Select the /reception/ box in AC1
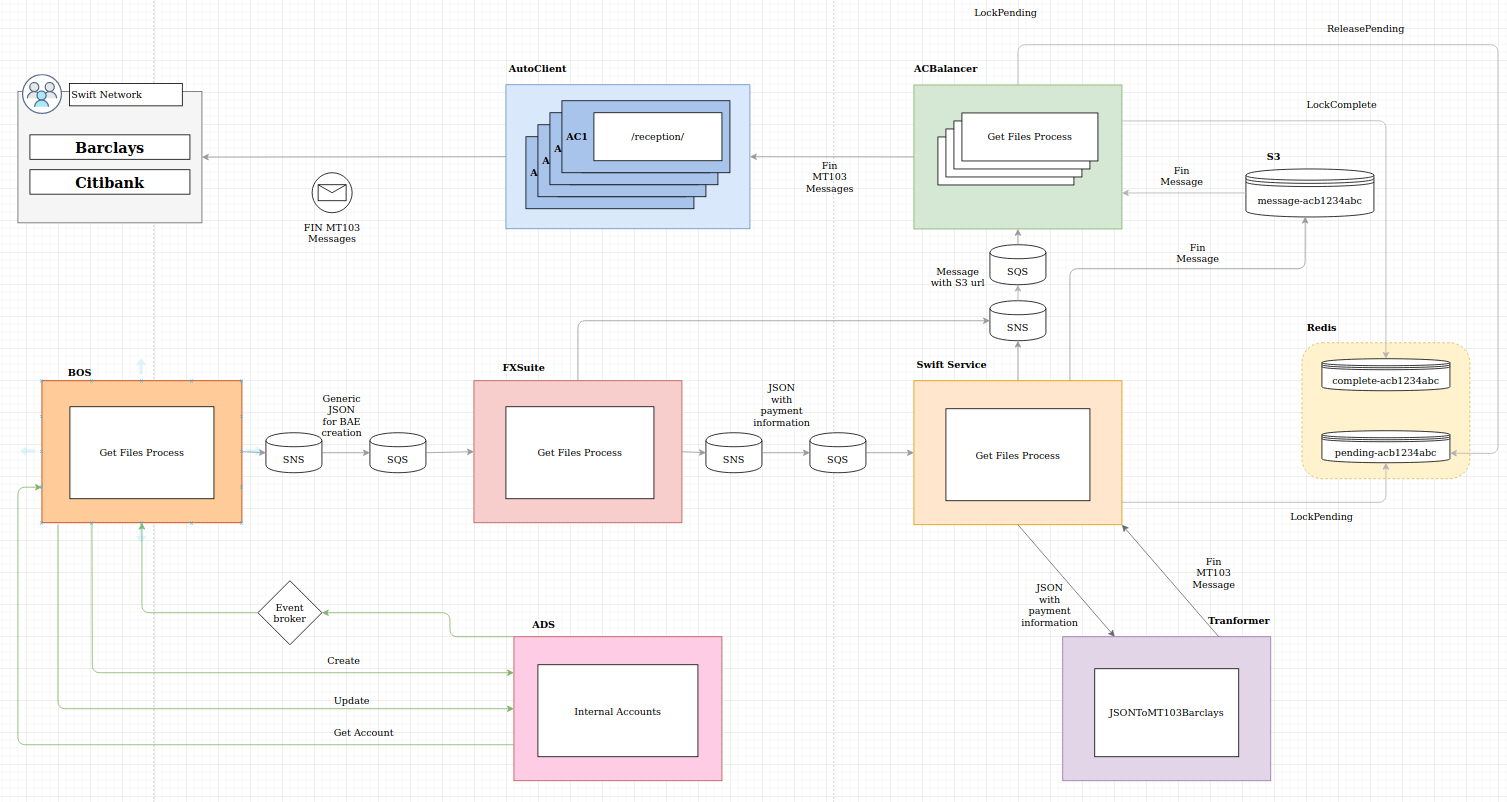Viewport: 1507px width, 802px height. pos(658,136)
